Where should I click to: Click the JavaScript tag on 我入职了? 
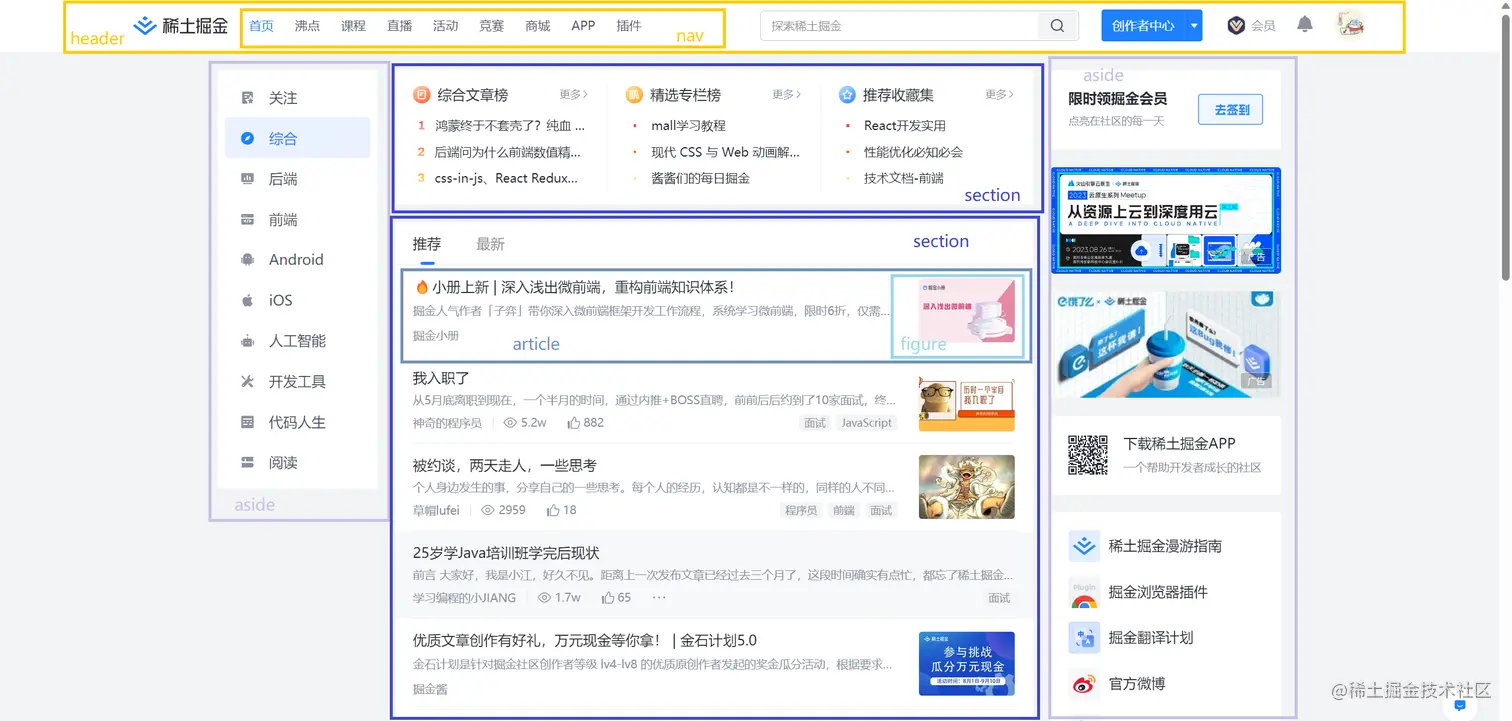[x=866, y=423]
